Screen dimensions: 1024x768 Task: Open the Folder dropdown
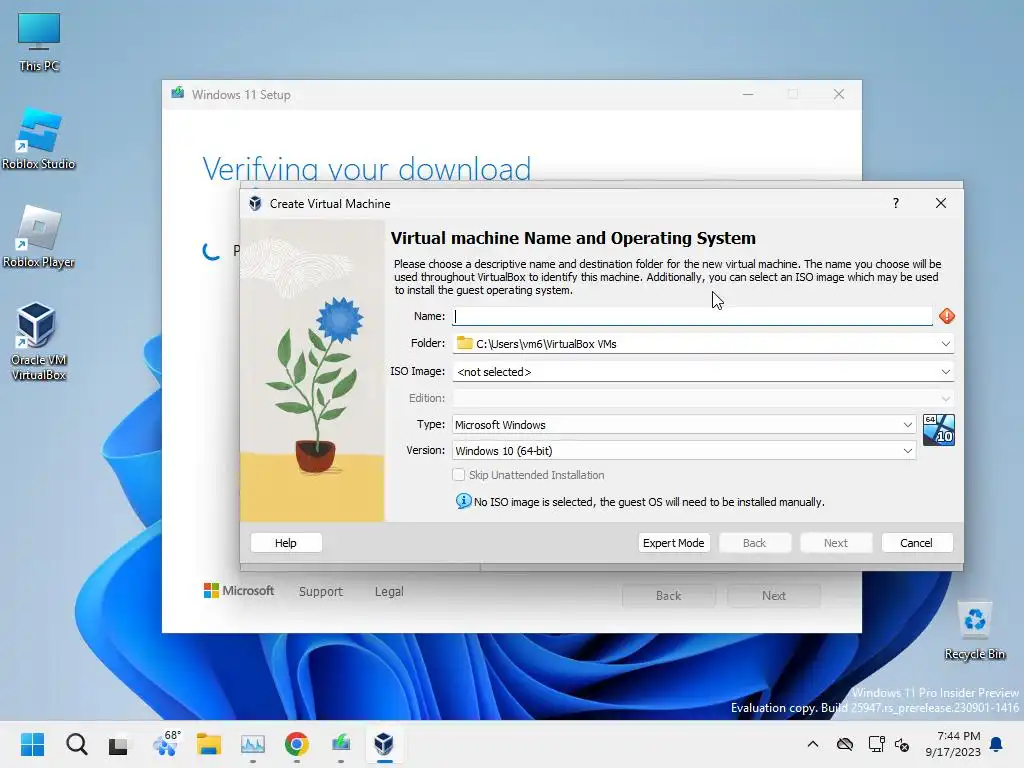[x=945, y=344]
